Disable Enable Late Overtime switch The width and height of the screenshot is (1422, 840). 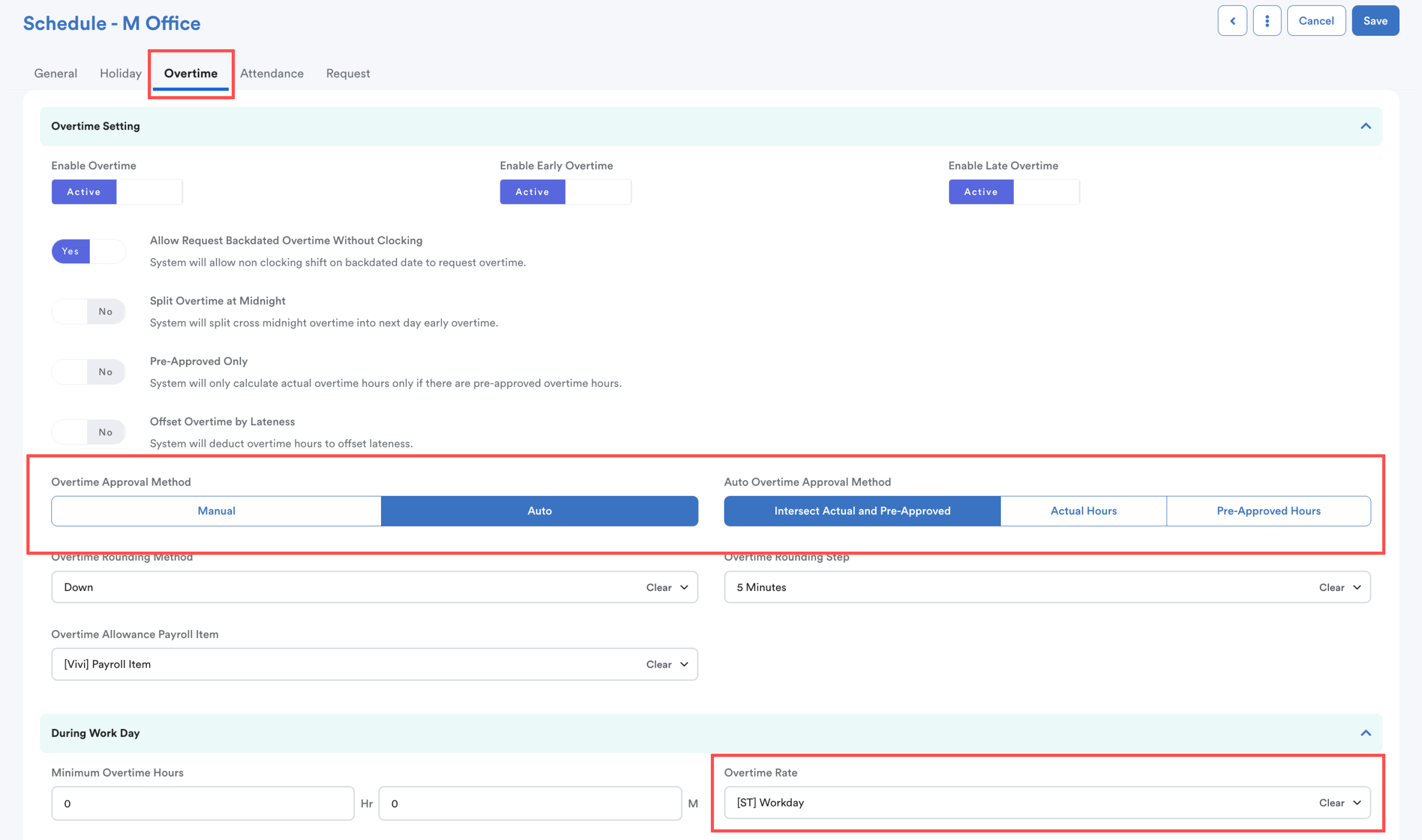tap(1013, 192)
